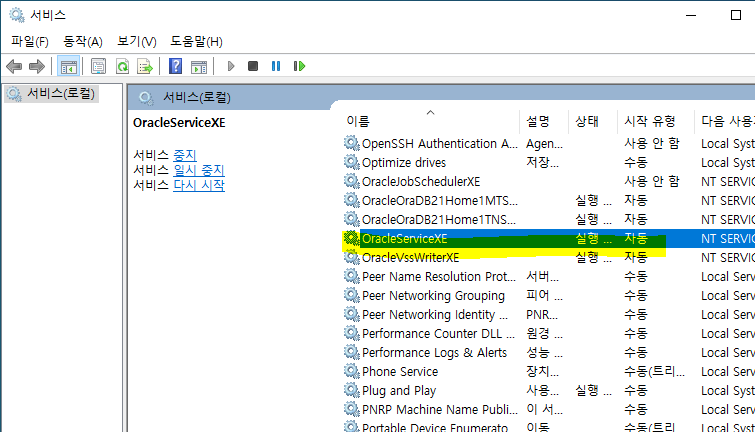The height and width of the screenshot is (432, 755).
Task: Select the Plug and Play service
Action: tap(399, 391)
